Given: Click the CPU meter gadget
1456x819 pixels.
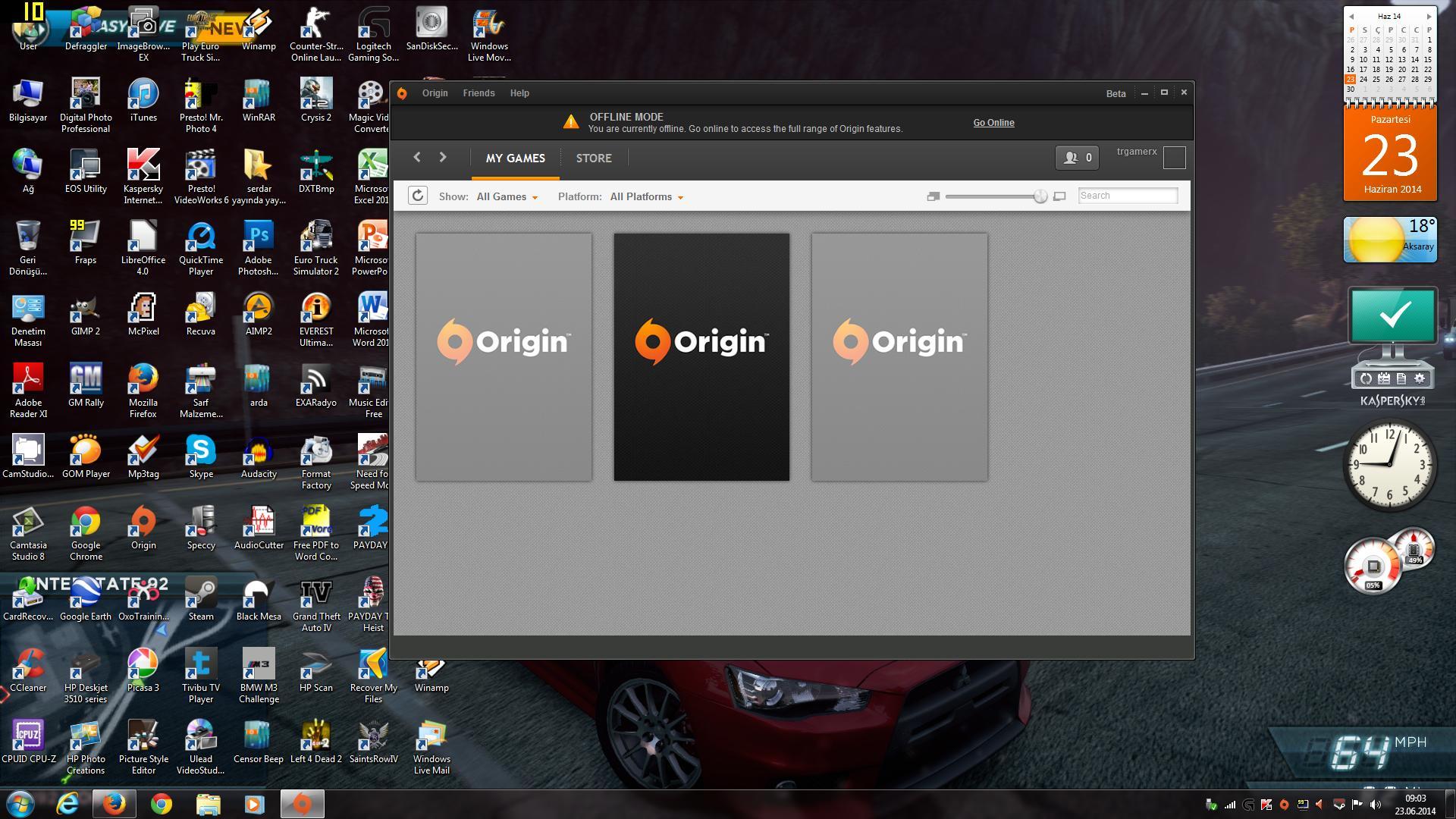Looking at the screenshot, I should coord(1373,566).
